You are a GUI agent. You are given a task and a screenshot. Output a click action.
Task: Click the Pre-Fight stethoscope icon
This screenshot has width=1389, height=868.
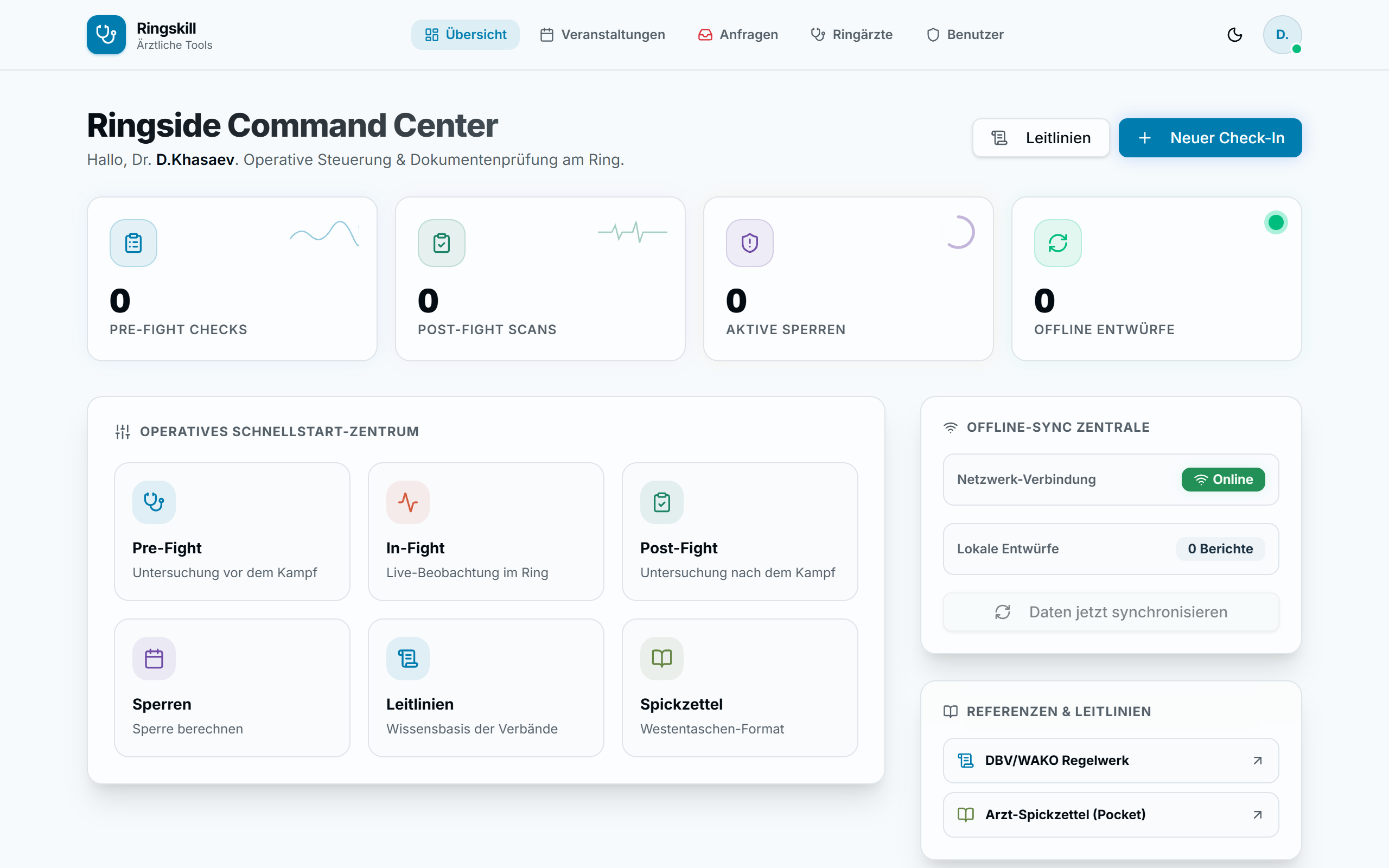pos(154,502)
